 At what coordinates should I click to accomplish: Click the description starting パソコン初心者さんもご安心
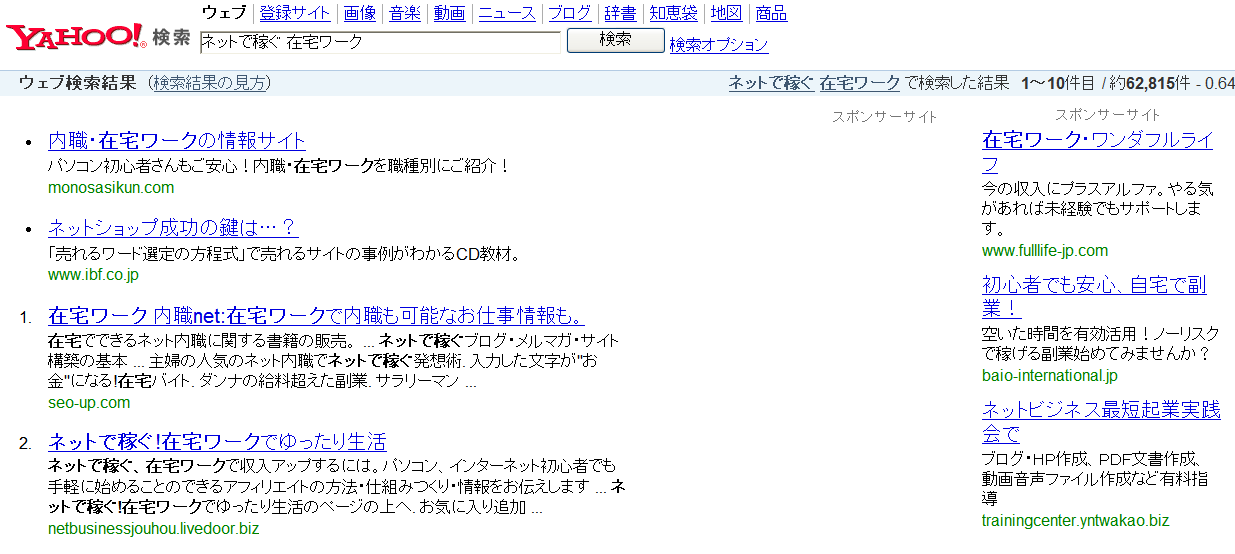point(280,166)
